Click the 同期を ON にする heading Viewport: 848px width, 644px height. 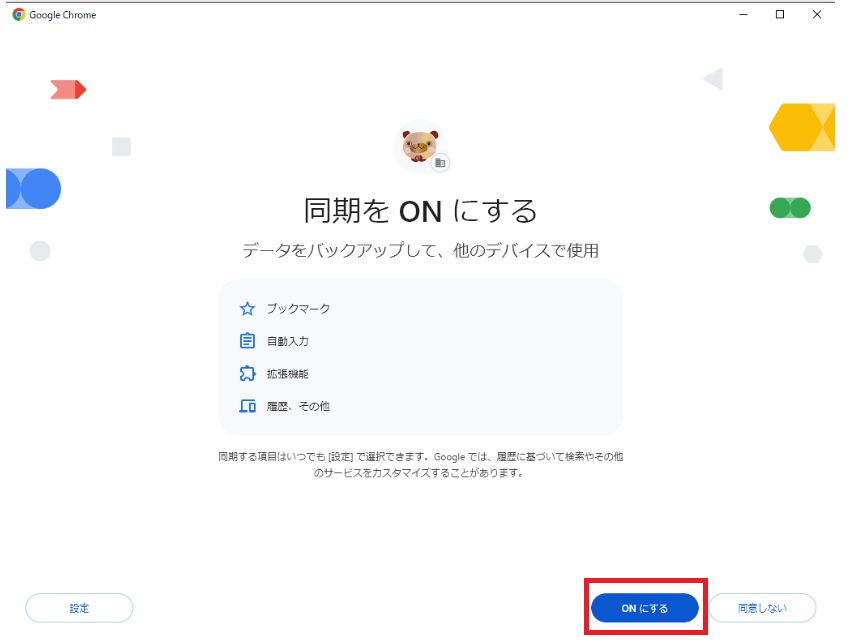pyautogui.click(x=420, y=210)
